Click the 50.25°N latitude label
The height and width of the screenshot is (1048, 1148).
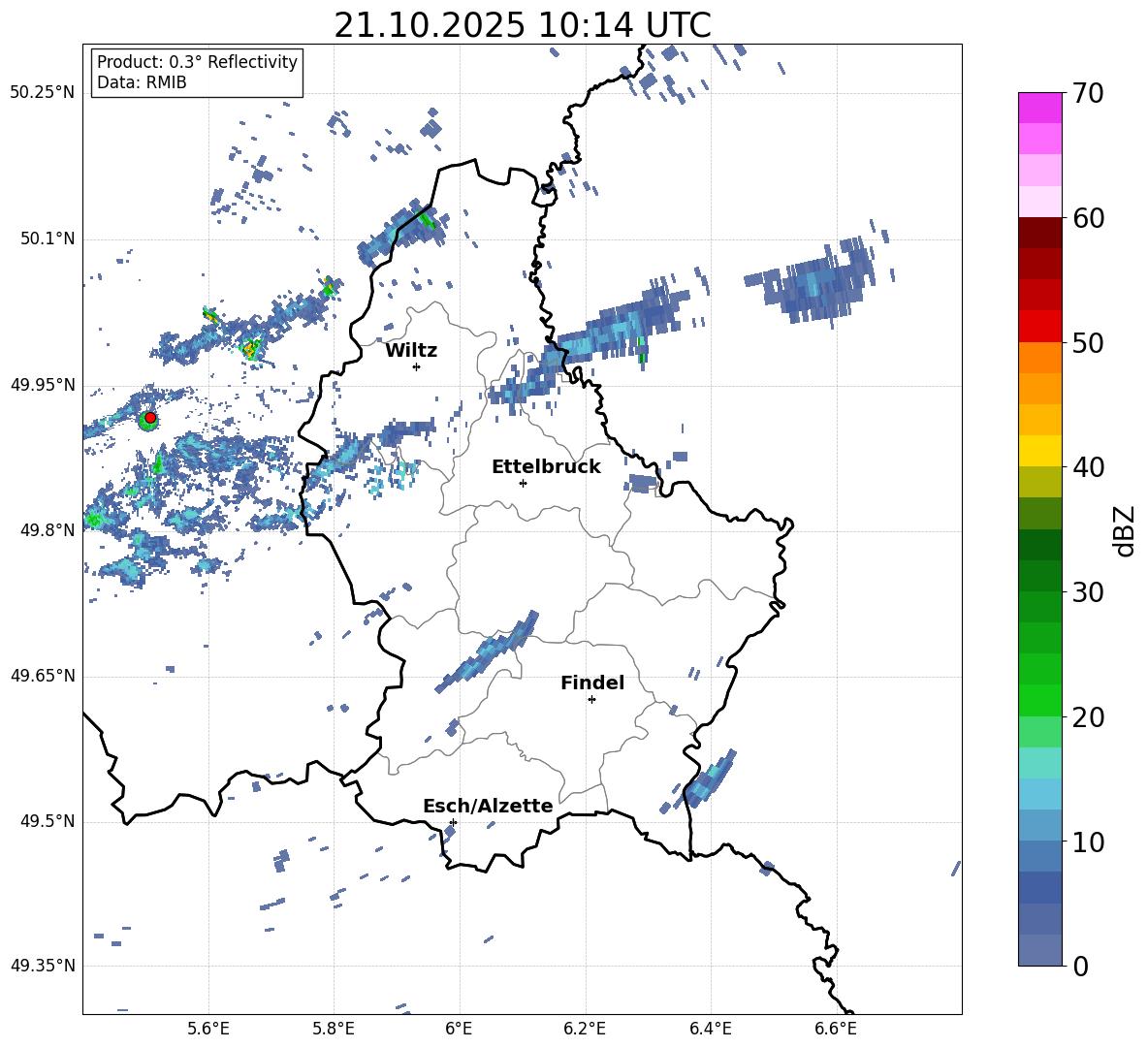pyautogui.click(x=43, y=93)
